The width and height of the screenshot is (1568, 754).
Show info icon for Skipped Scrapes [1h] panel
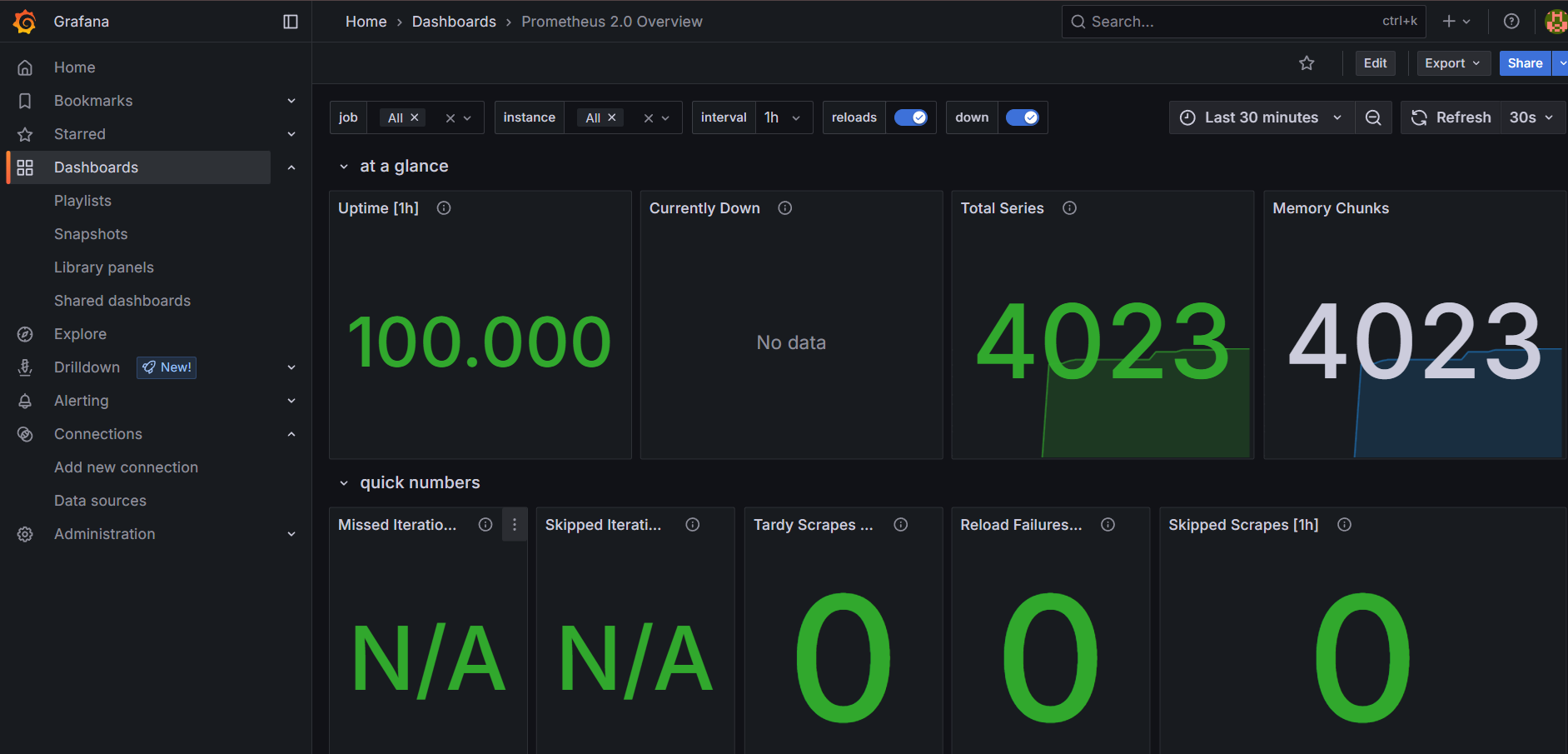coord(1345,525)
